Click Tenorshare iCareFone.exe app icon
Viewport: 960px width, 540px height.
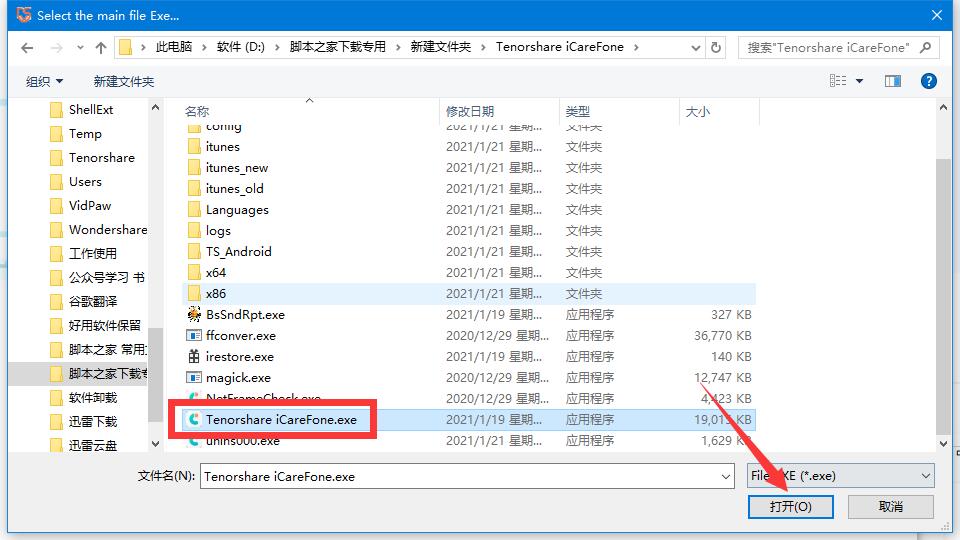[x=194, y=419]
